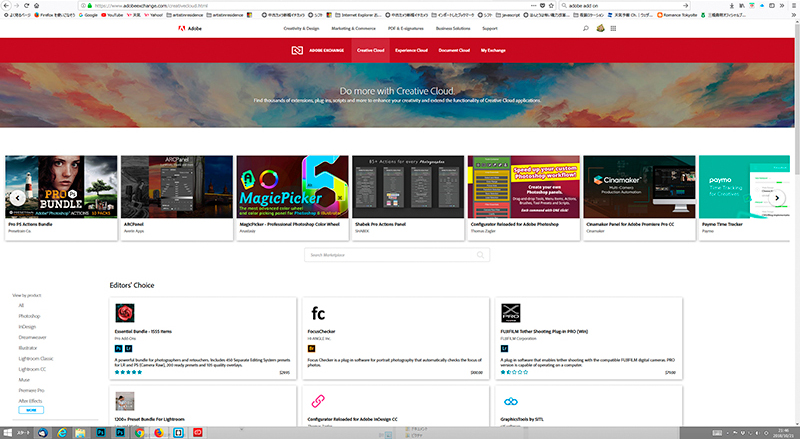Viewport: 800px width, 439px height.
Task: Open the user profile avatar
Action: coord(601,29)
